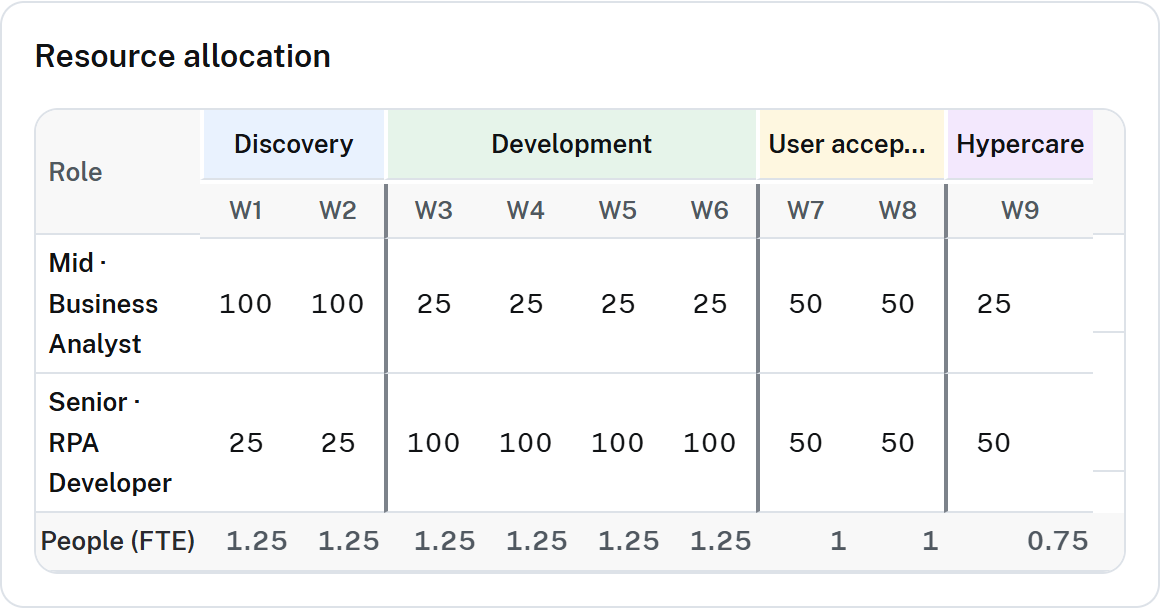Select the W3 week column header

[x=434, y=211]
